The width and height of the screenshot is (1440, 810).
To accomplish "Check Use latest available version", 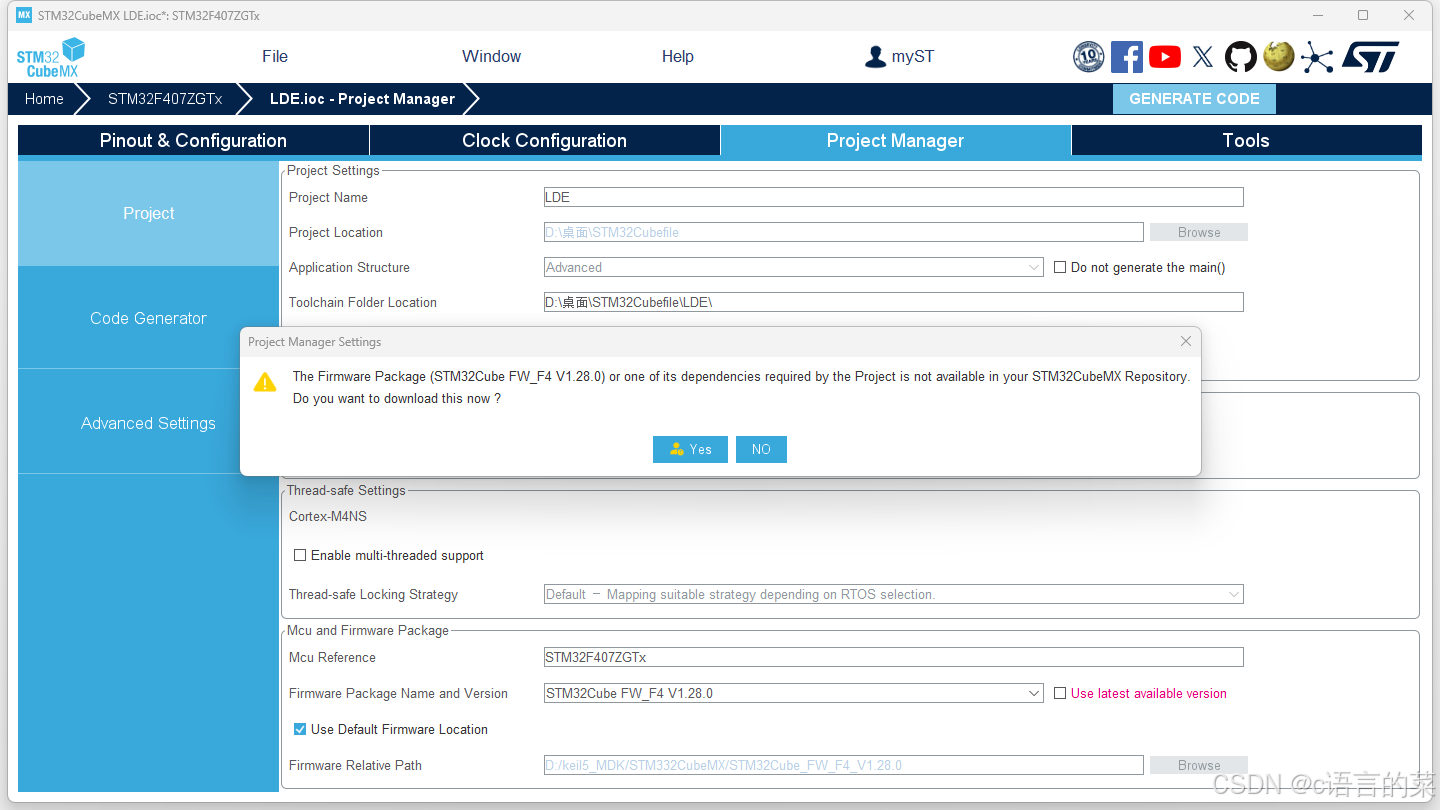I will 1060,693.
